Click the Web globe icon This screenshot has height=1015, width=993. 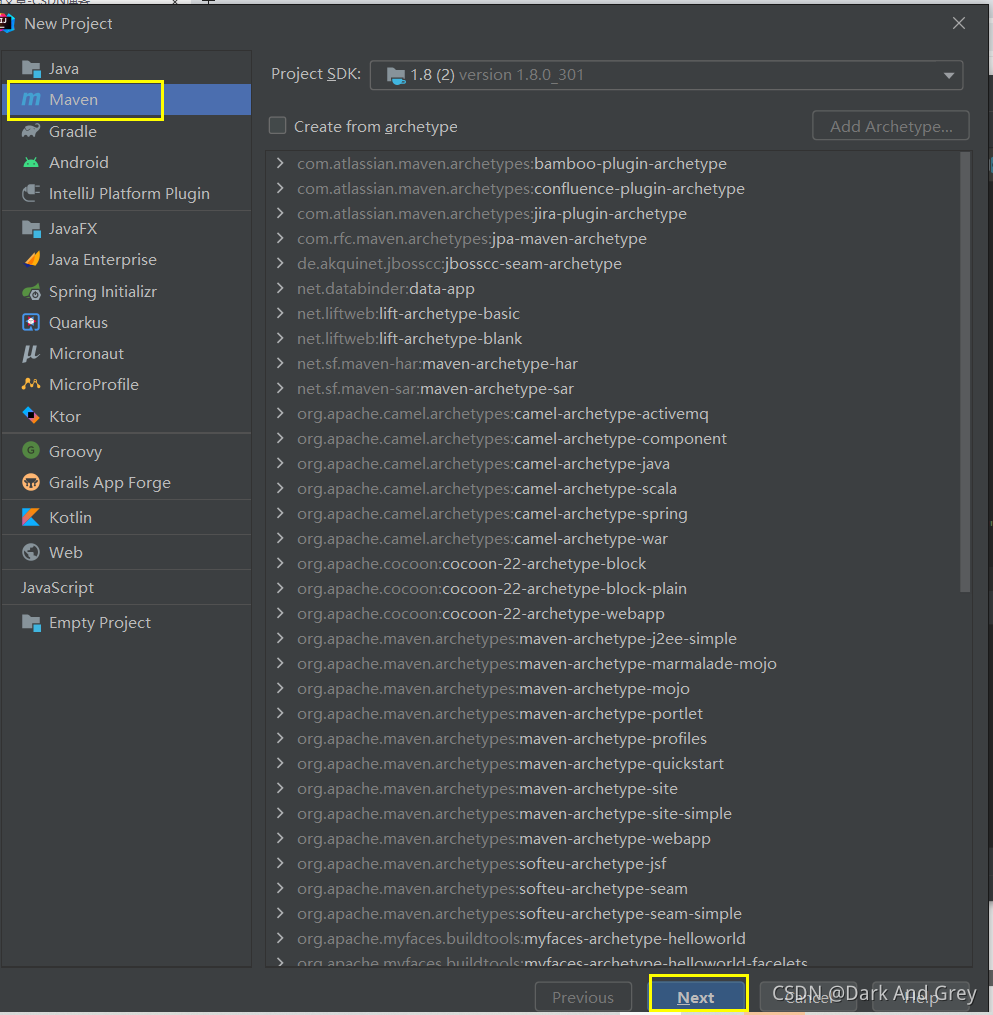click(31, 552)
